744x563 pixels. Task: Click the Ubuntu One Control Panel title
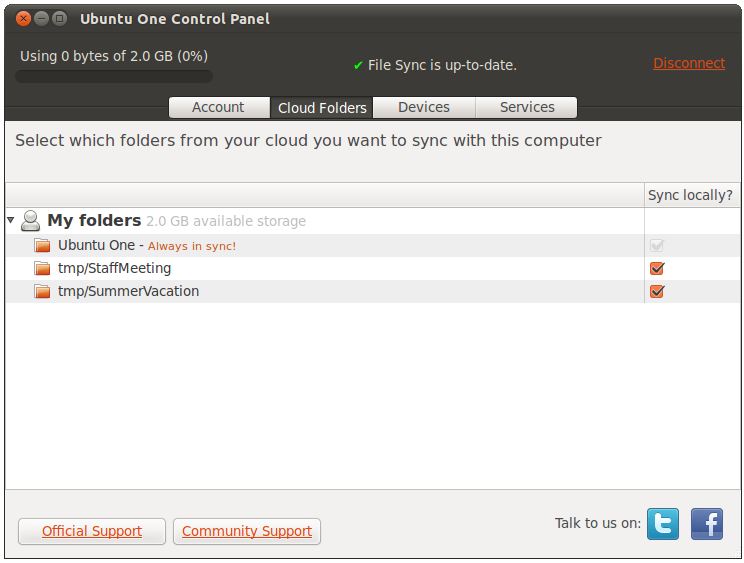click(175, 19)
